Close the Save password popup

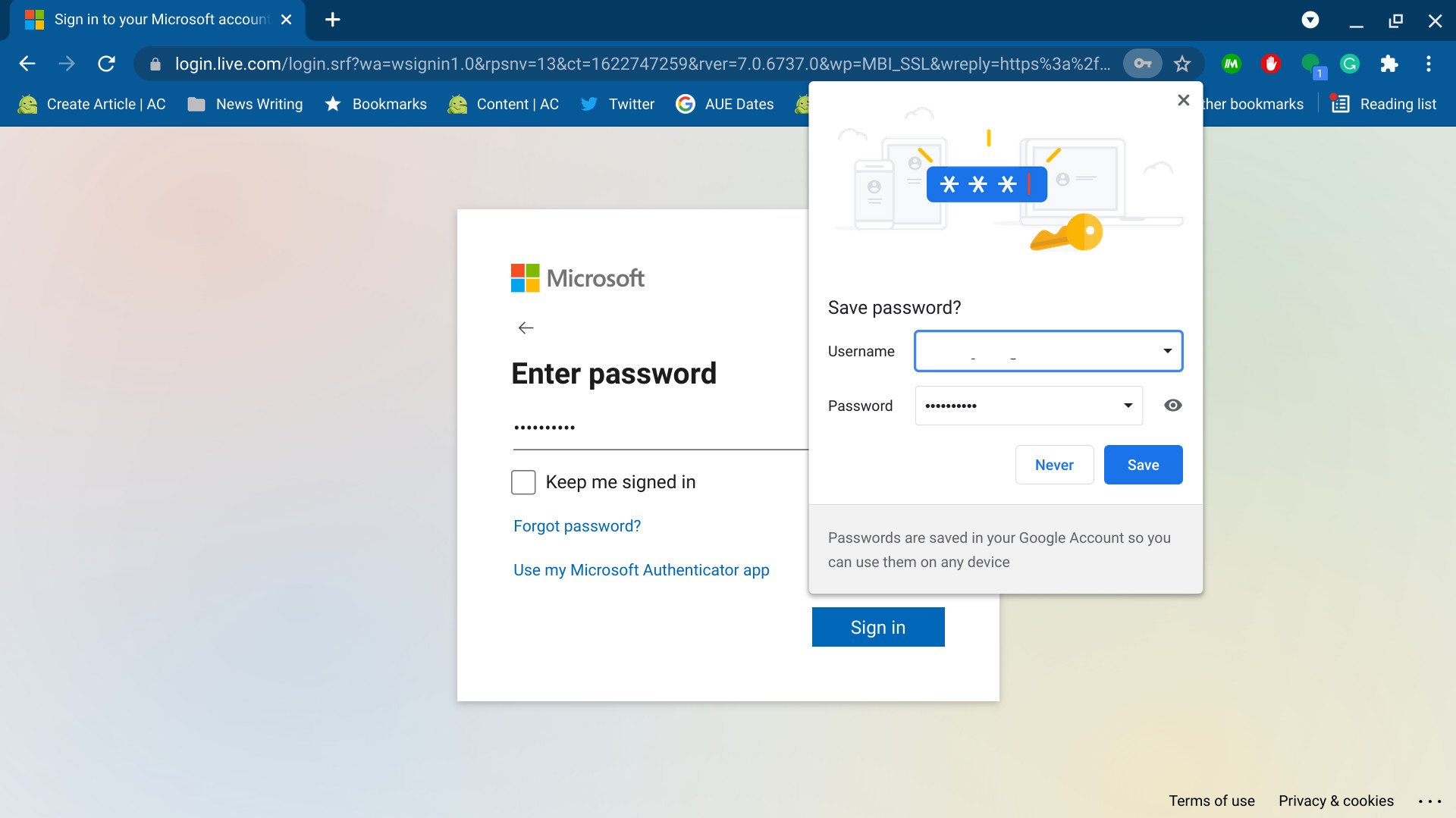click(1183, 100)
